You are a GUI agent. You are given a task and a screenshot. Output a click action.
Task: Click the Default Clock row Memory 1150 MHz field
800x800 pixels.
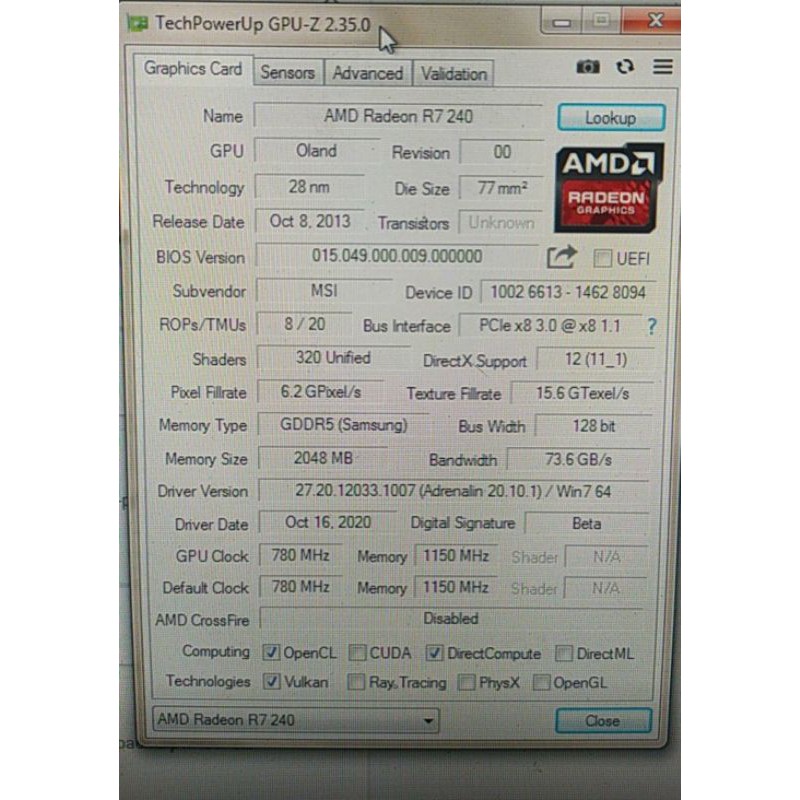pos(456,587)
